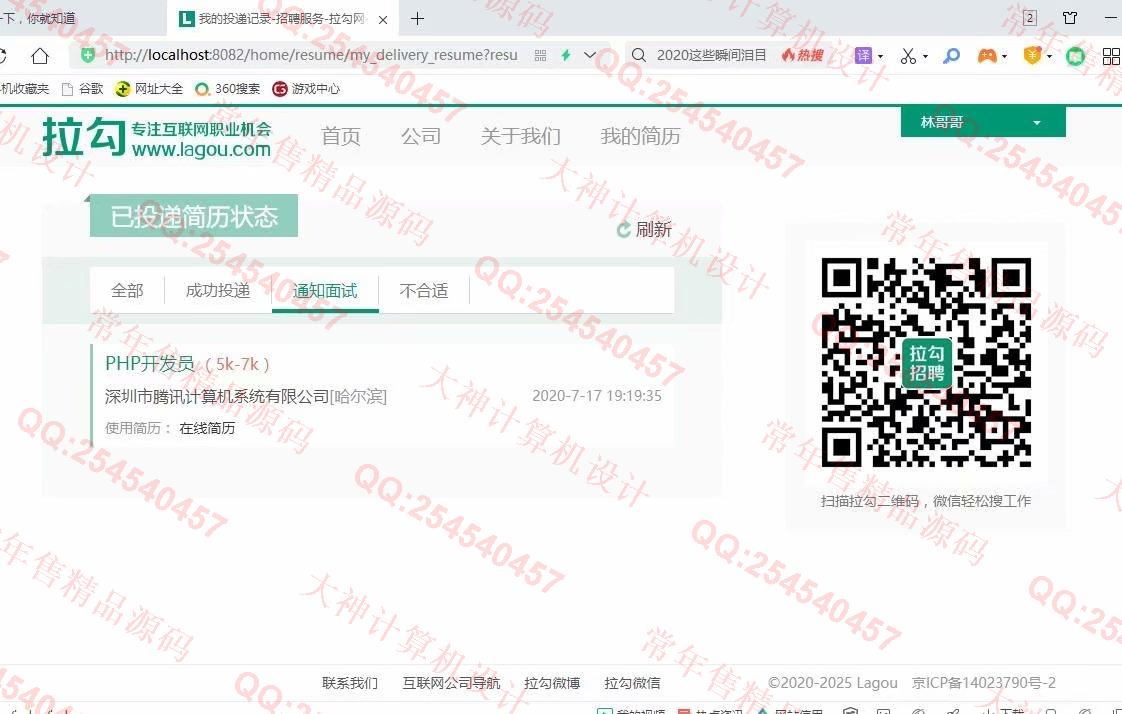Click the 京ICP备14023790号-2 text
Screen dimensions: 1122x714
tap(984, 683)
